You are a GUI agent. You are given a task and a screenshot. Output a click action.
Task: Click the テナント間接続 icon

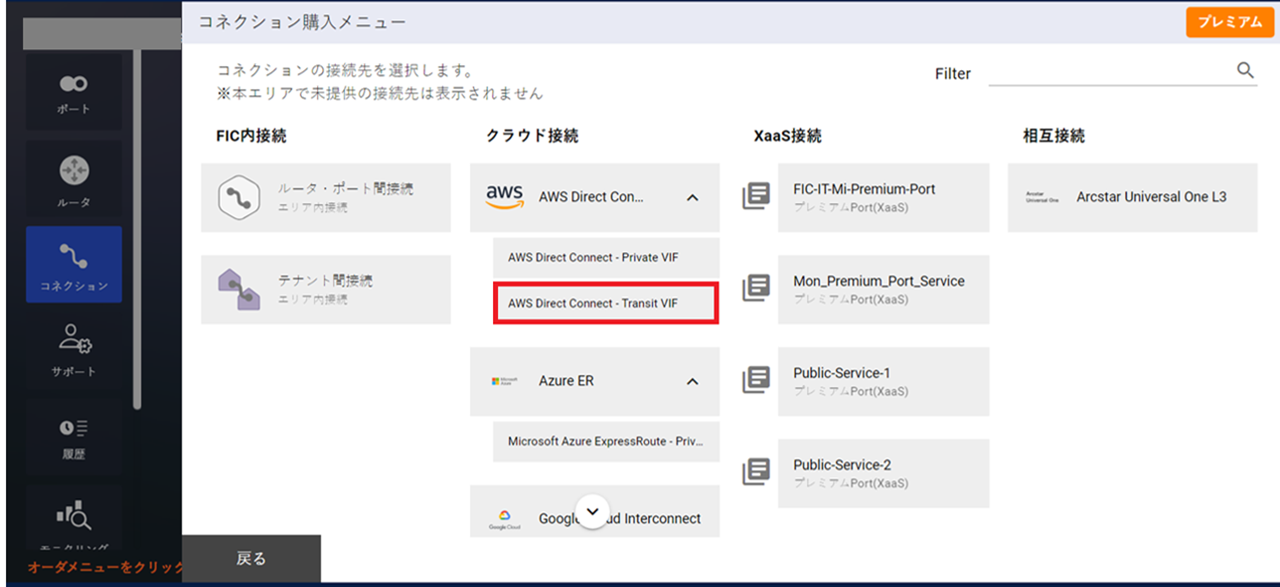[239, 290]
